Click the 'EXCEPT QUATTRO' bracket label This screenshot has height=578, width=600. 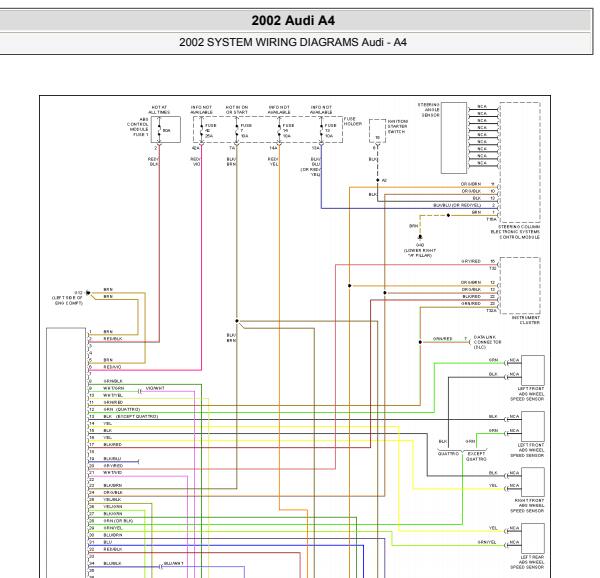pyautogui.click(x=476, y=456)
